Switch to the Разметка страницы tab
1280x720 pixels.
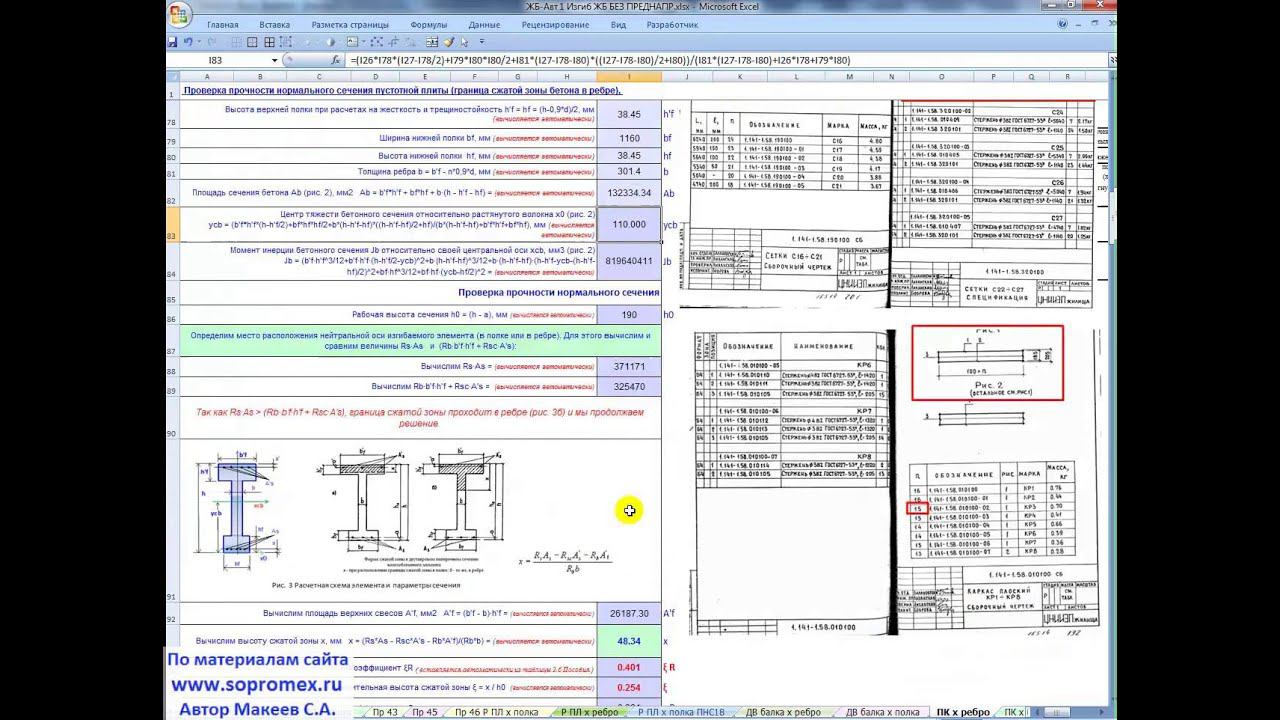coord(350,24)
